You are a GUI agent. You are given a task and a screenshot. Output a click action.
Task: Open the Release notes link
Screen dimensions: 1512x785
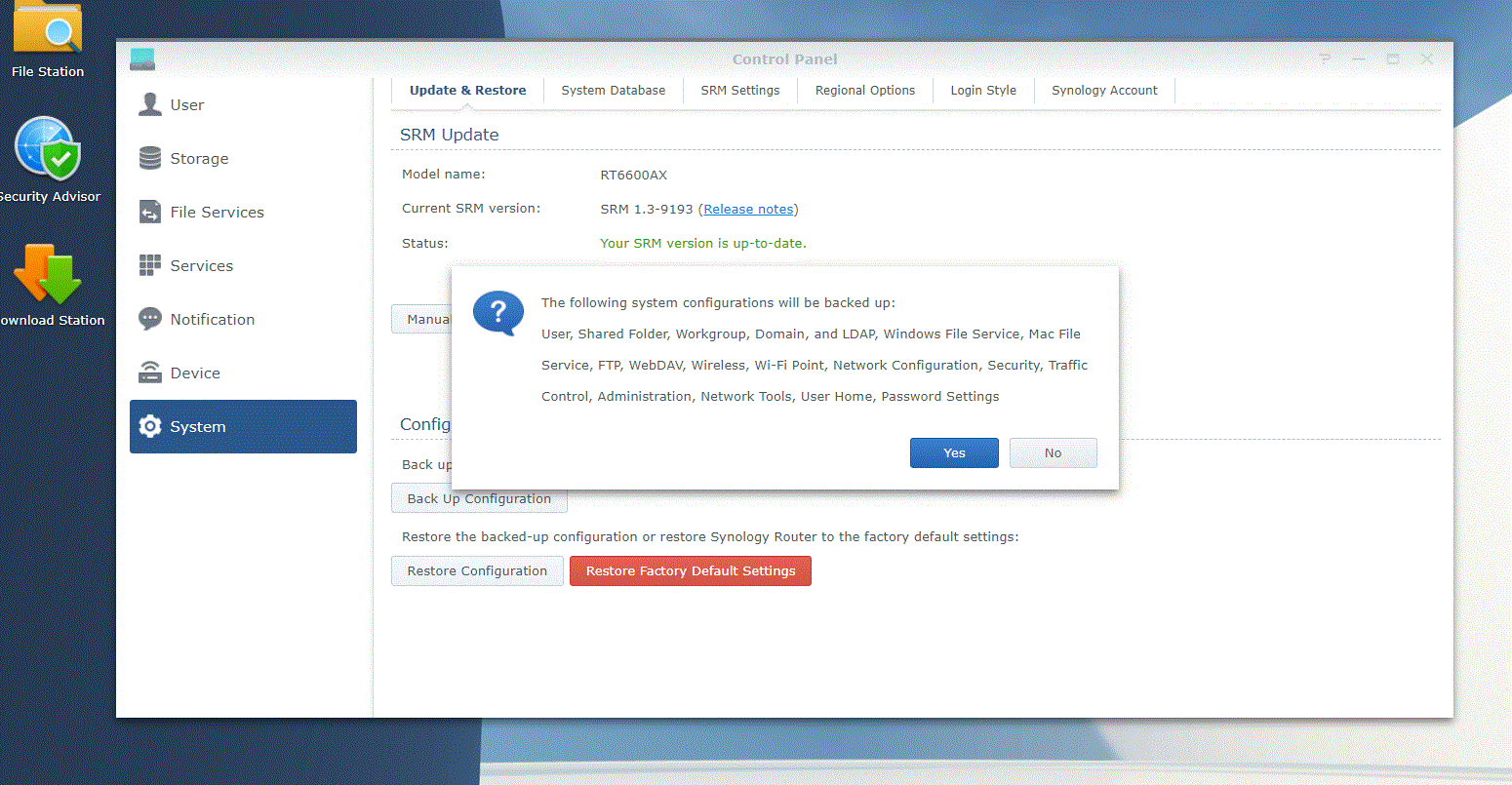pyautogui.click(x=748, y=210)
